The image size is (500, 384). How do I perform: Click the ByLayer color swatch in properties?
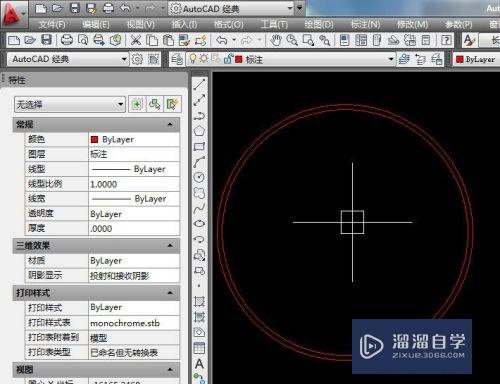tap(94, 140)
